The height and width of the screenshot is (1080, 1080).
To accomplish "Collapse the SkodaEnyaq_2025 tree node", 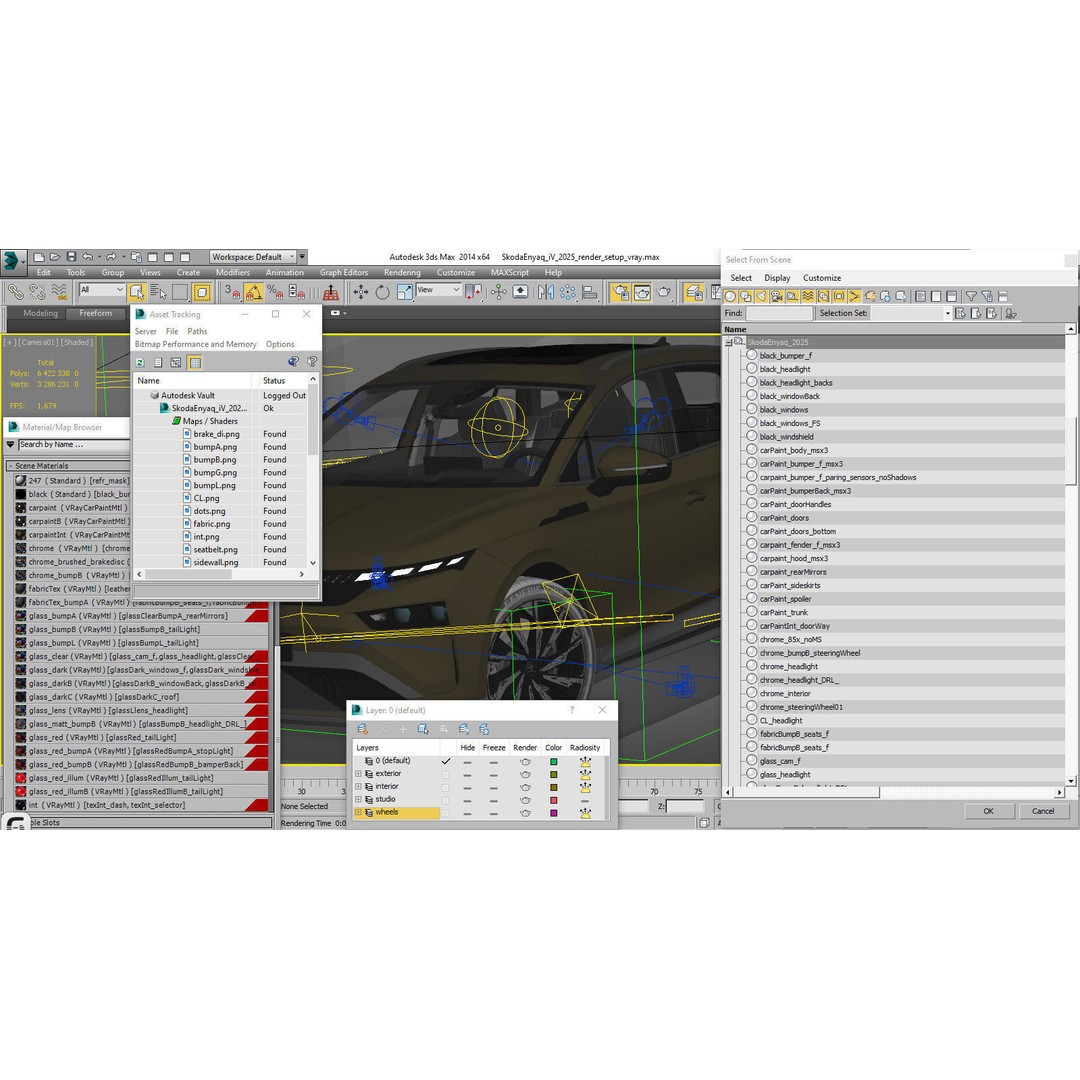I will (x=728, y=342).
